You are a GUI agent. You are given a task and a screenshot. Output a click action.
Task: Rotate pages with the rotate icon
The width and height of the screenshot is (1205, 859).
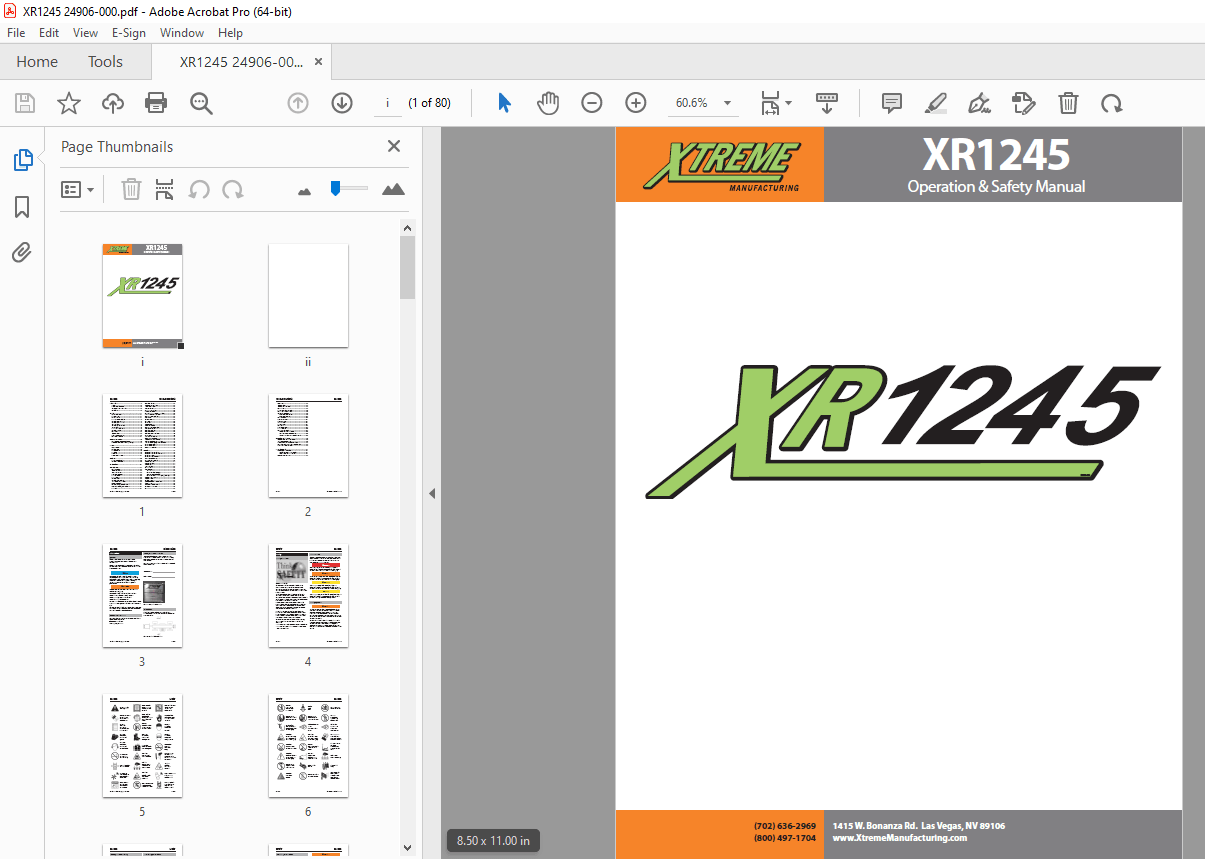pos(1112,103)
